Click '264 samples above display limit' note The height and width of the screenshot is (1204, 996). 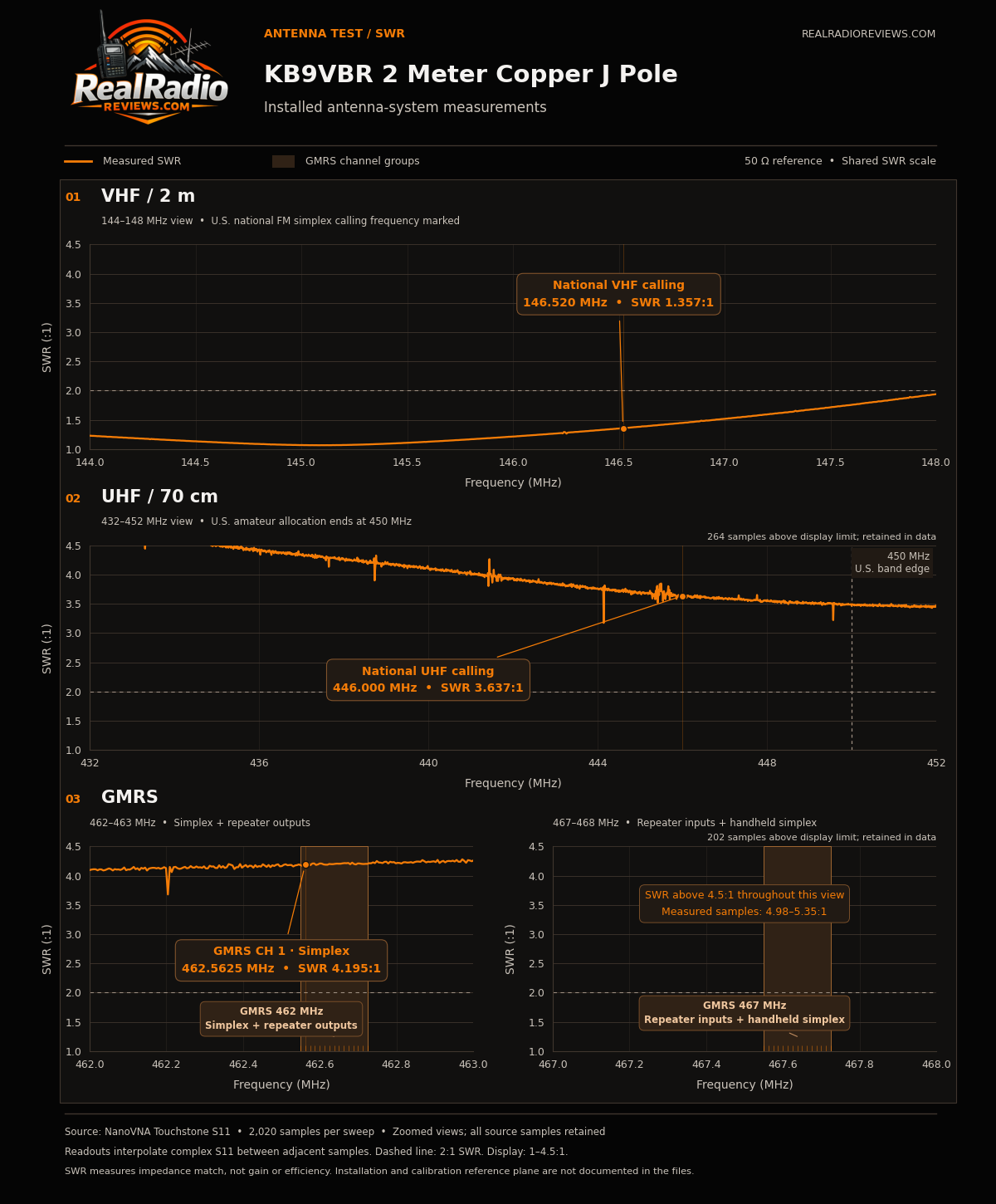point(822,537)
